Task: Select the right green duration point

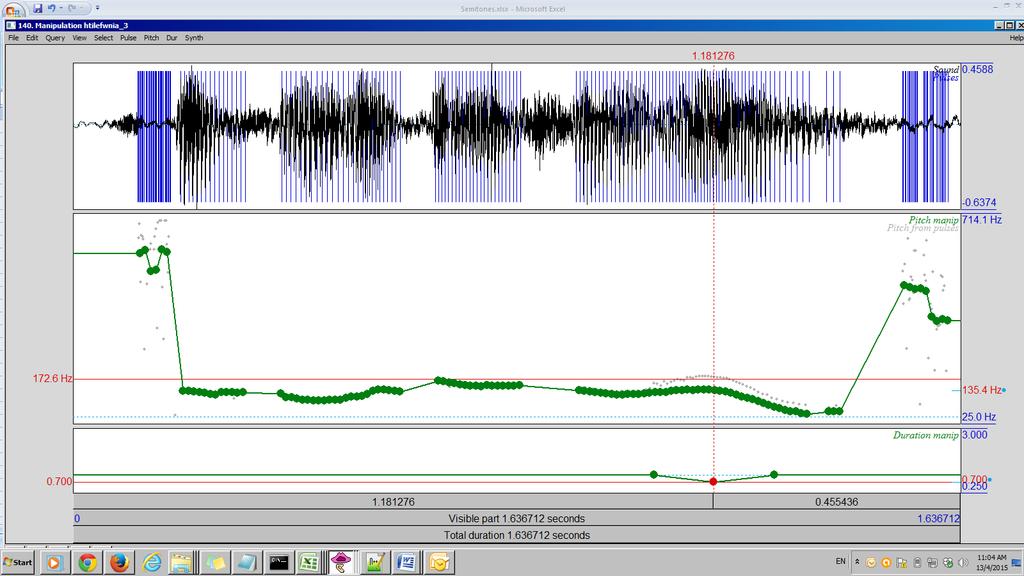Action: 774,474
